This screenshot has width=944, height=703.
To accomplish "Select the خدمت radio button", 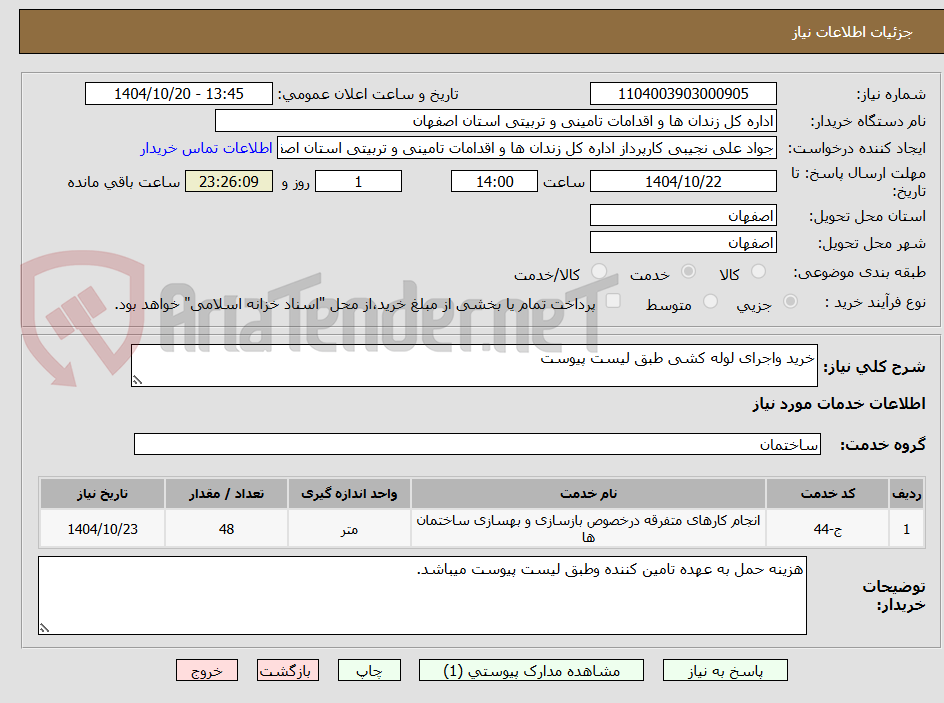I will click(x=688, y=272).
